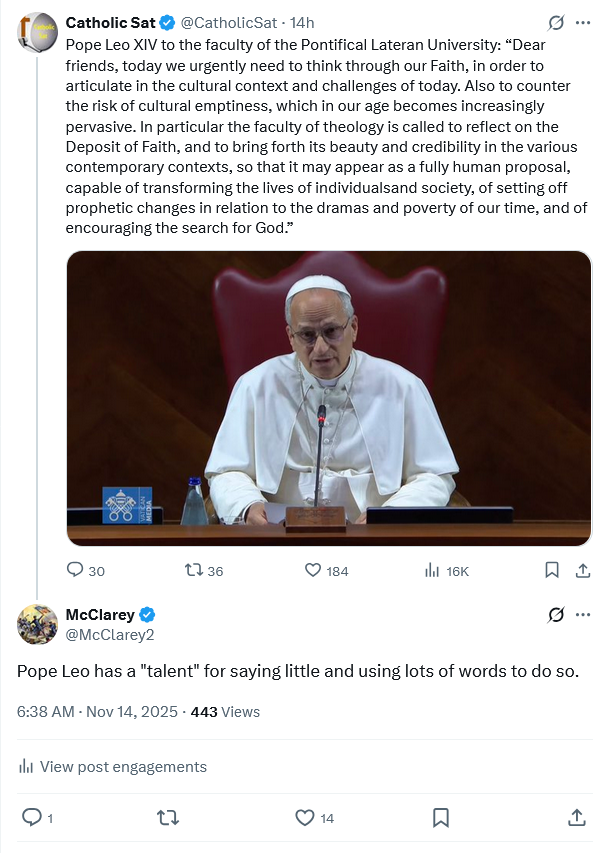Share the Catholic Sat post
This screenshot has height=853, width=608.
click(582, 570)
